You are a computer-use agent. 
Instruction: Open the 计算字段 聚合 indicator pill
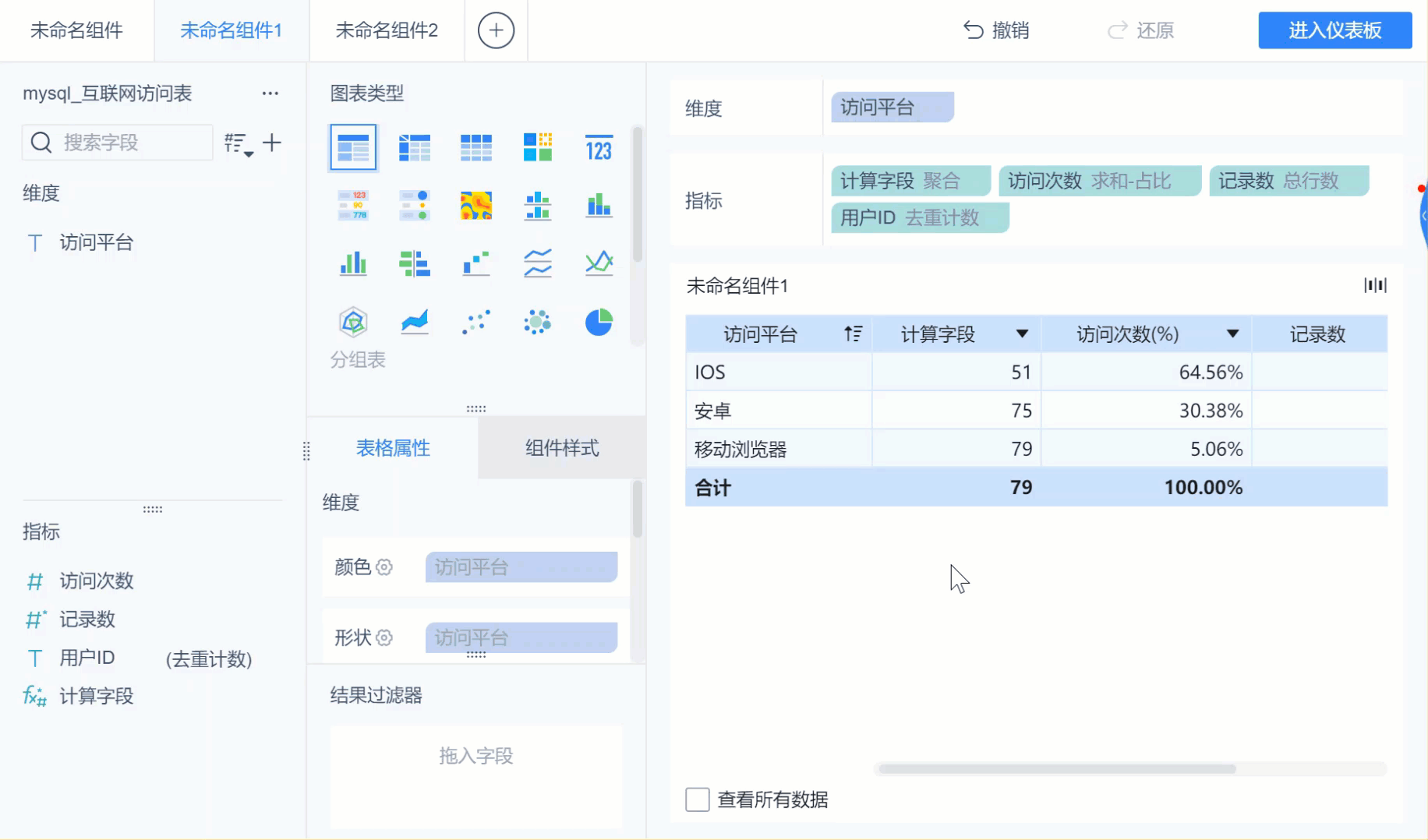pos(911,181)
